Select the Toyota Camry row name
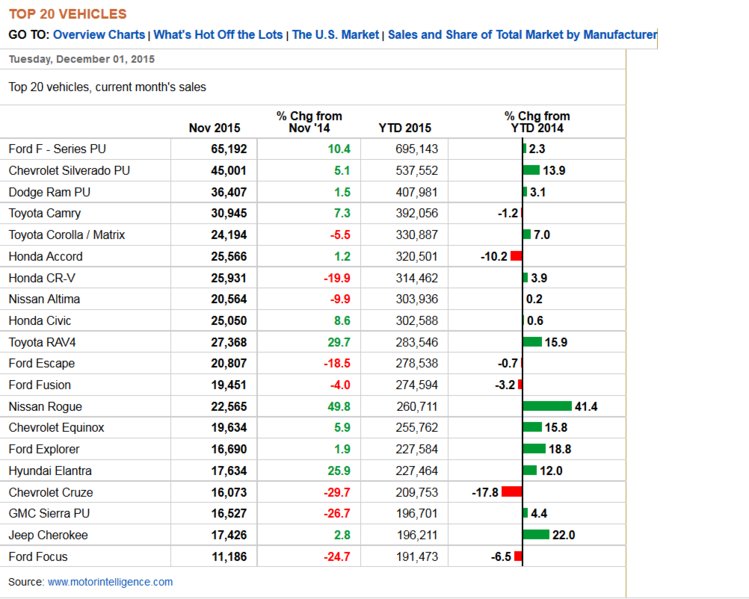749x599 pixels. 45,214
